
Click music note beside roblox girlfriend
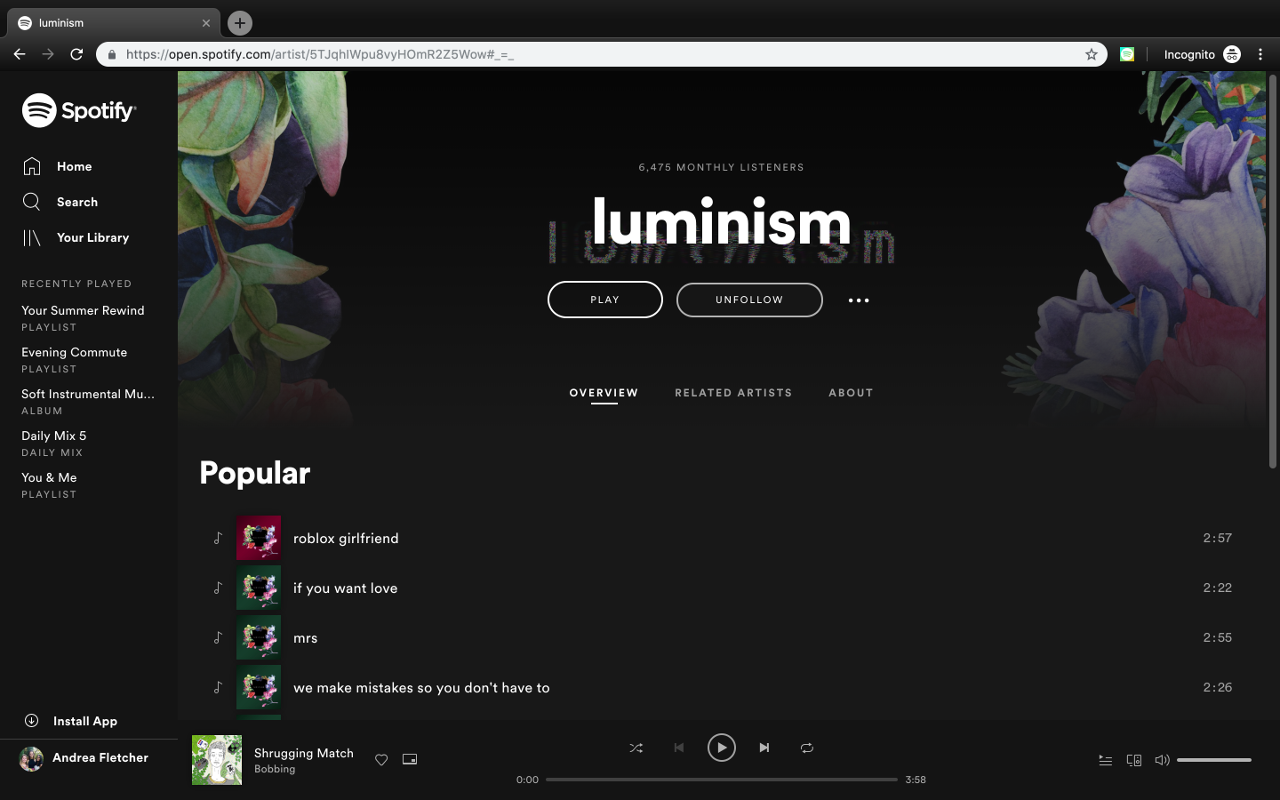218,538
